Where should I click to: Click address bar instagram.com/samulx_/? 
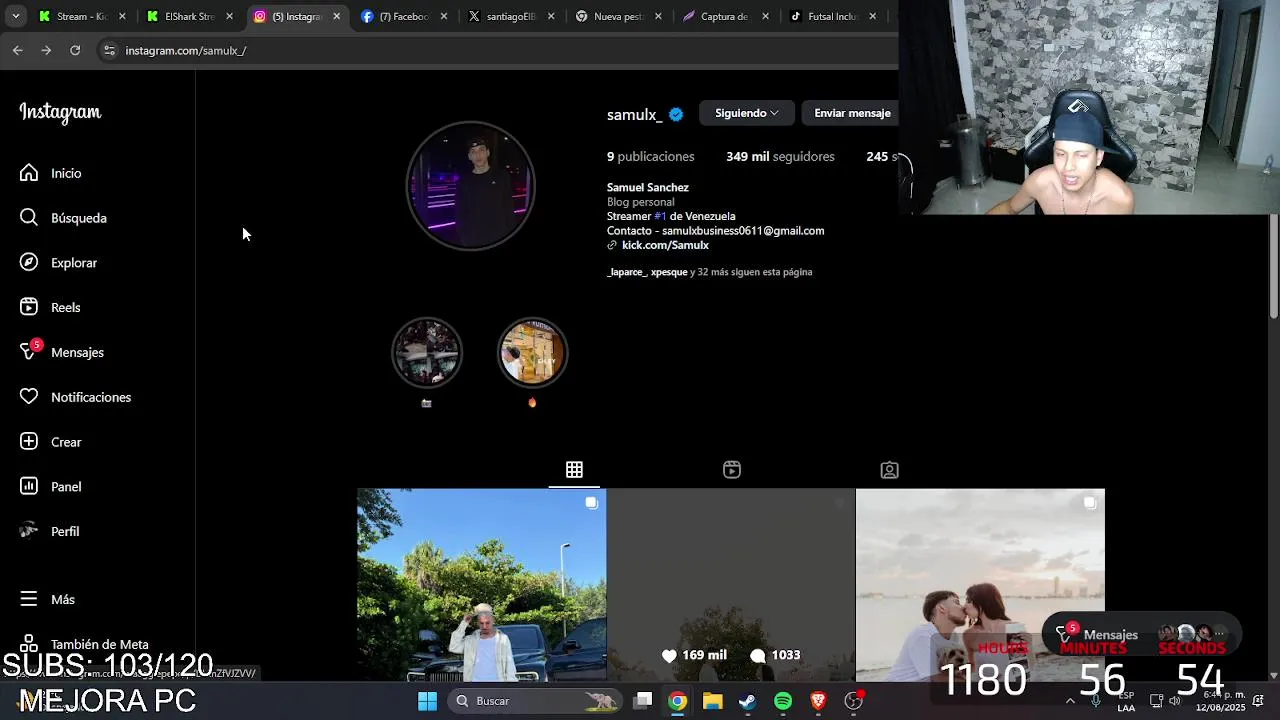click(186, 50)
